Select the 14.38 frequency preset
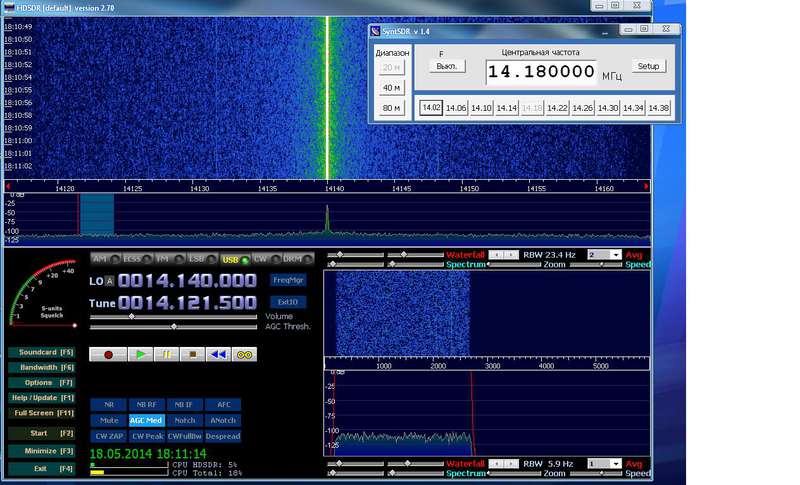Image resolution: width=800 pixels, height=485 pixels. [659, 108]
